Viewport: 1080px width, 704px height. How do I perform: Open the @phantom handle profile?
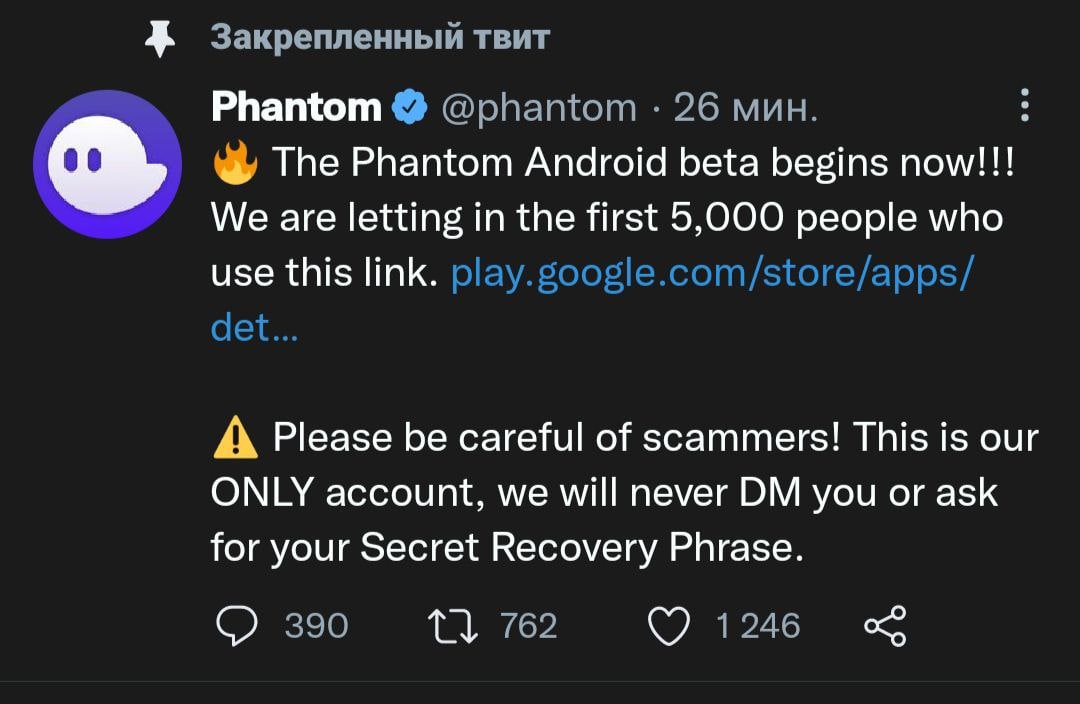[x=538, y=107]
